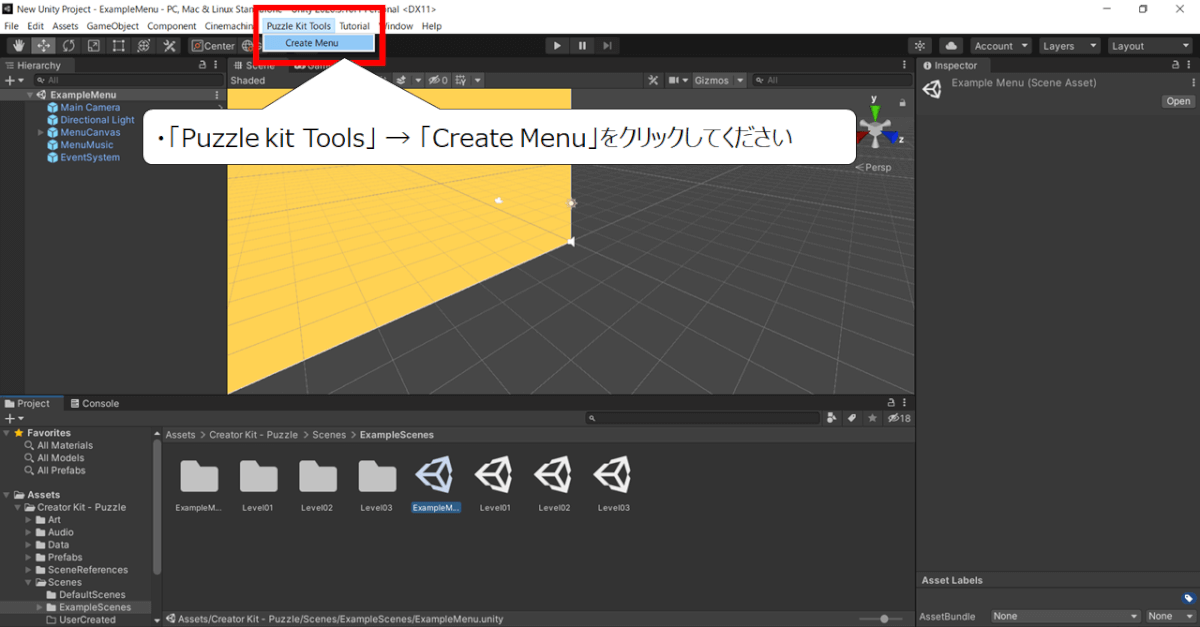This screenshot has height=627, width=1200.
Task: Toggle scene gizmo lock icon
Action: click(x=902, y=101)
